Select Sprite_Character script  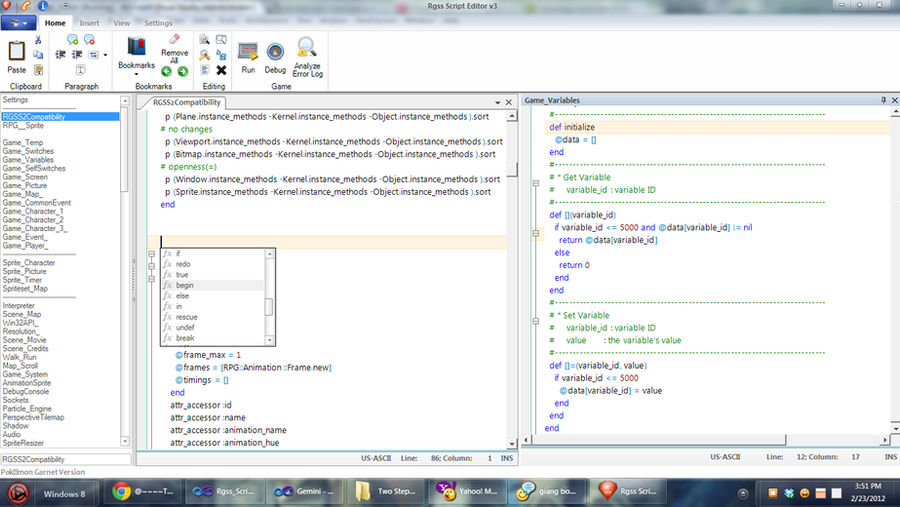(x=29, y=262)
